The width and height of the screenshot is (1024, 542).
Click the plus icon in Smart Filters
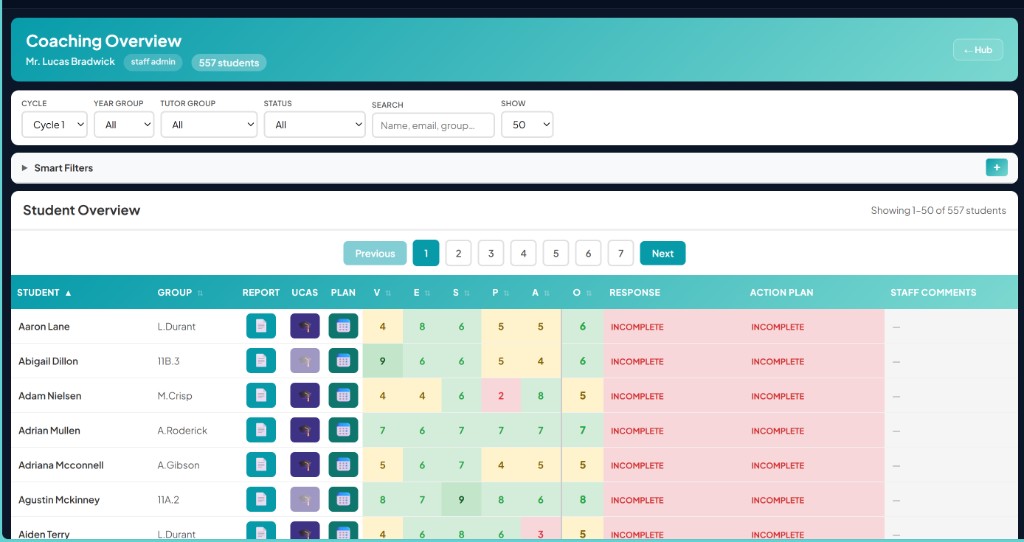(996, 168)
